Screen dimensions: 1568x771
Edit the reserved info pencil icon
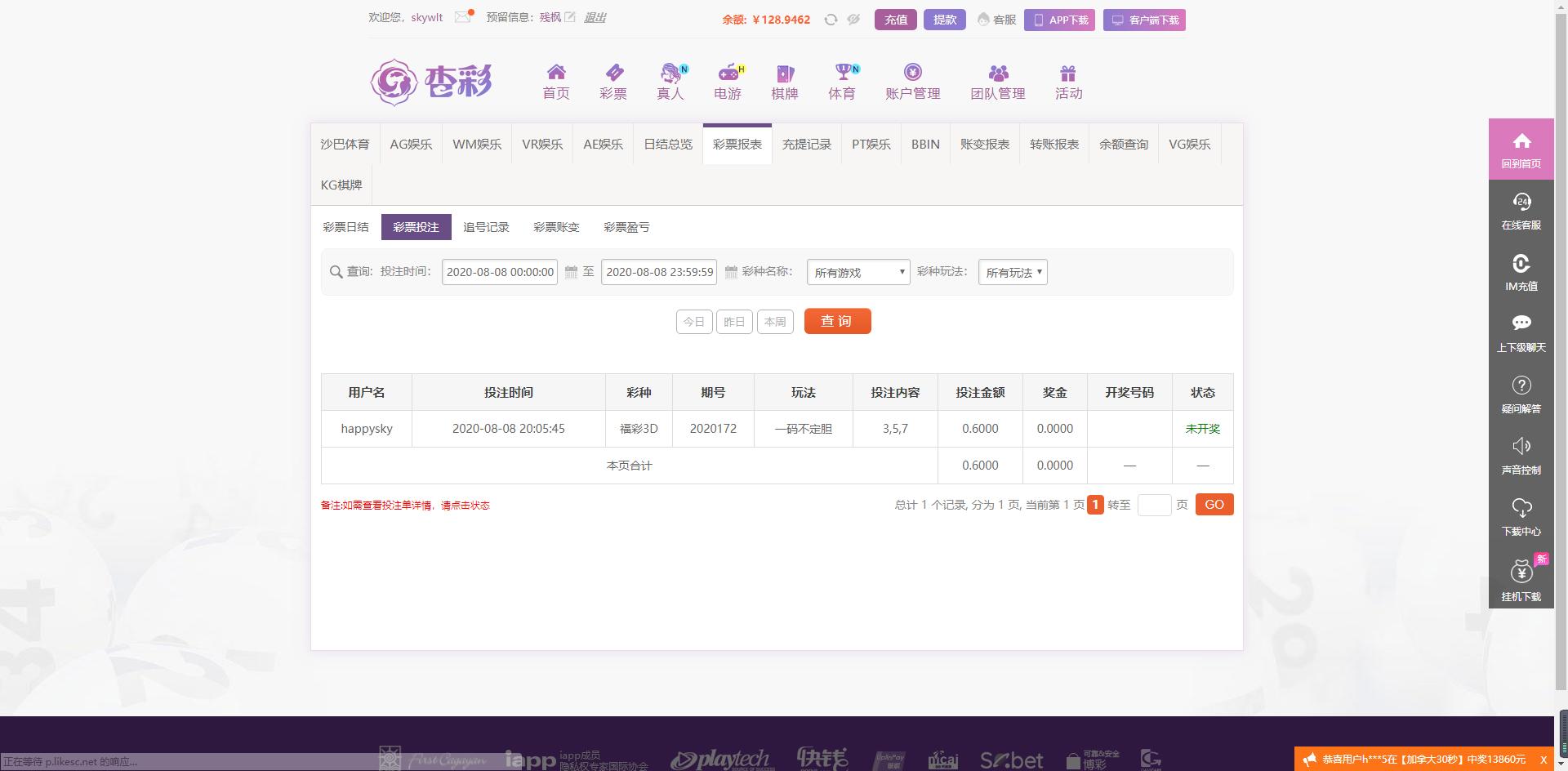[x=570, y=17]
